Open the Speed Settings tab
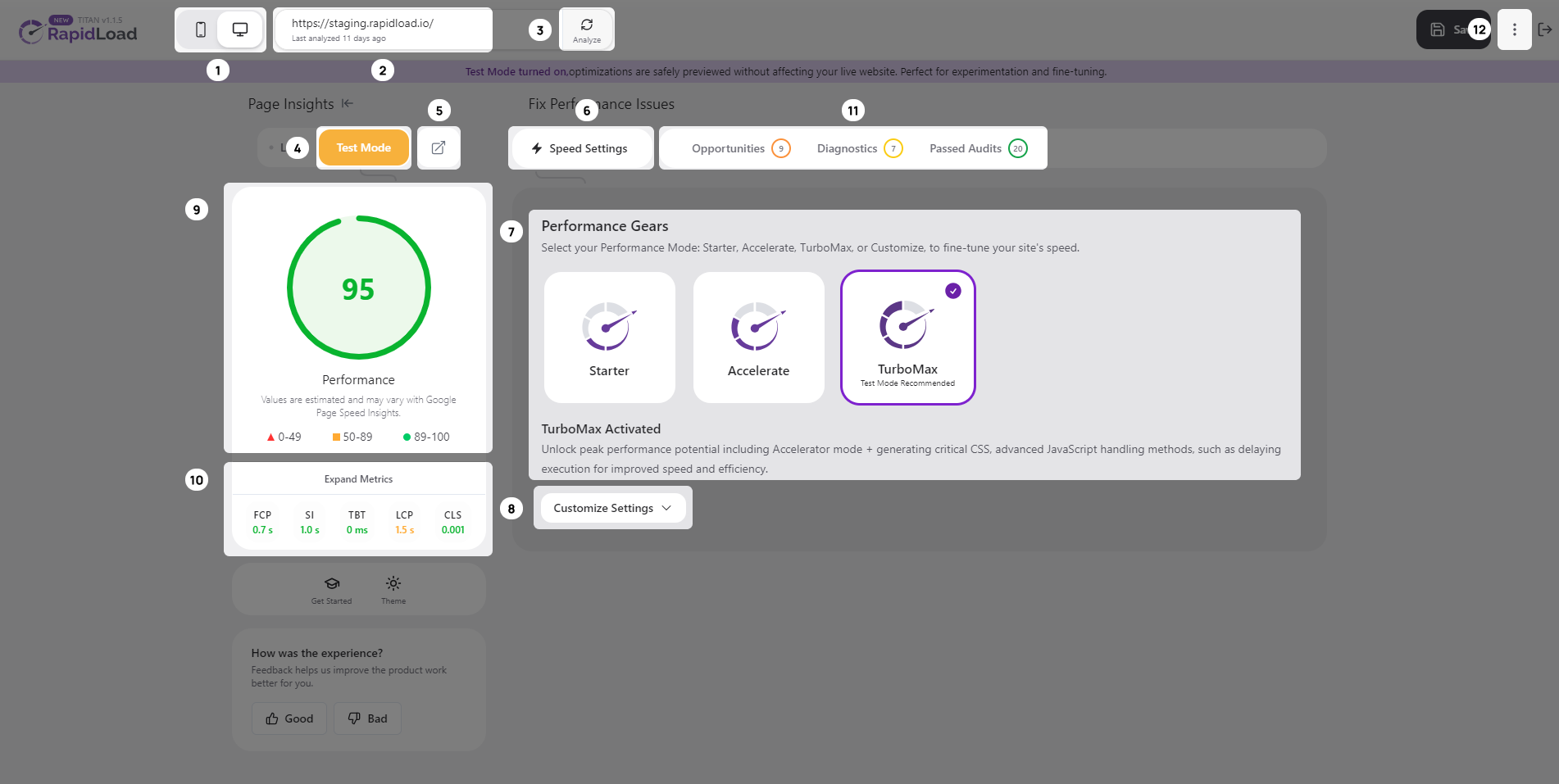Screen dimensions: 1559x784 pyautogui.click(x=580, y=148)
